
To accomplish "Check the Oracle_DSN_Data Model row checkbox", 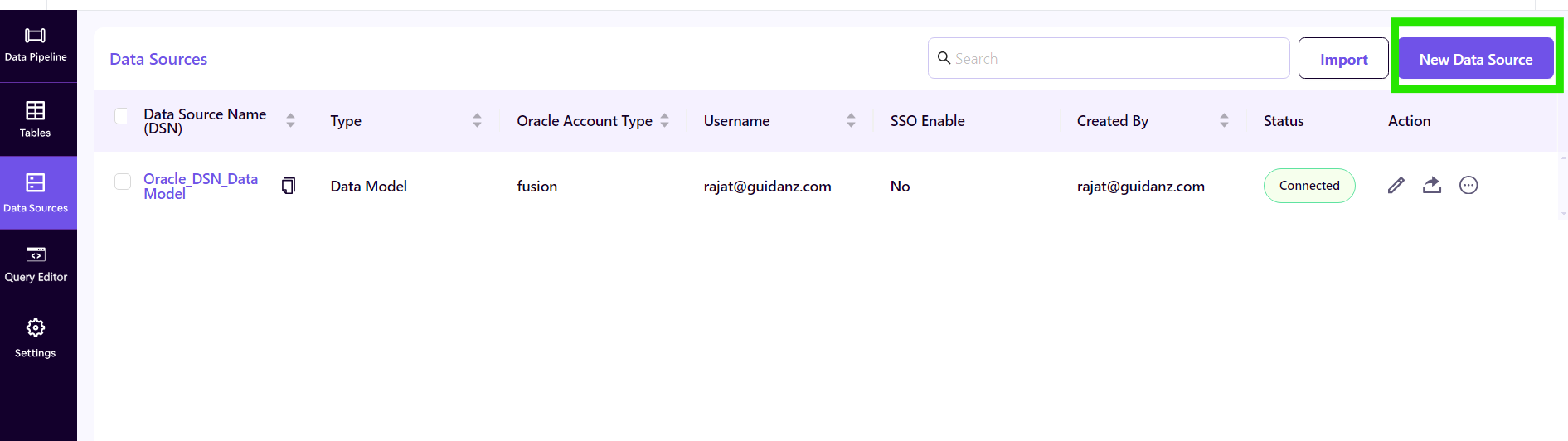I will click(x=123, y=182).
